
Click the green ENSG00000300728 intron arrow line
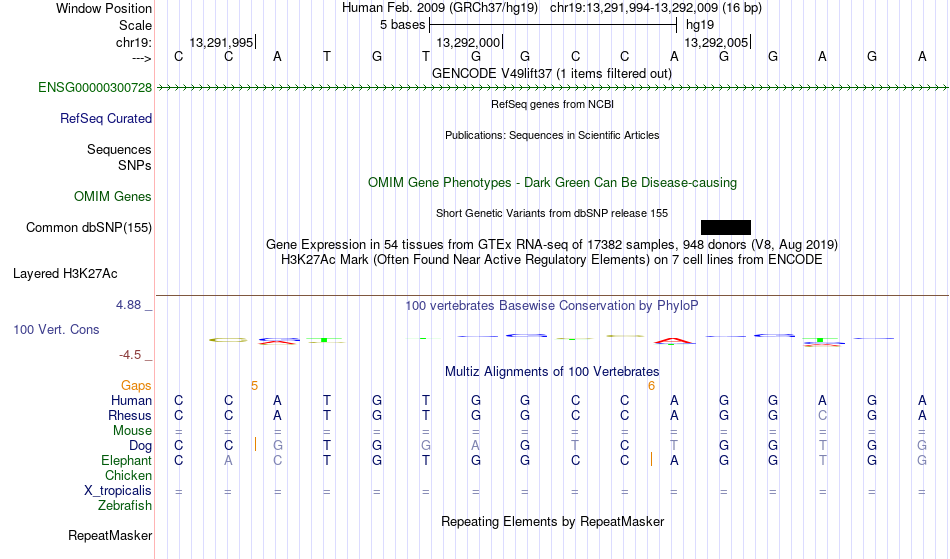point(553,88)
